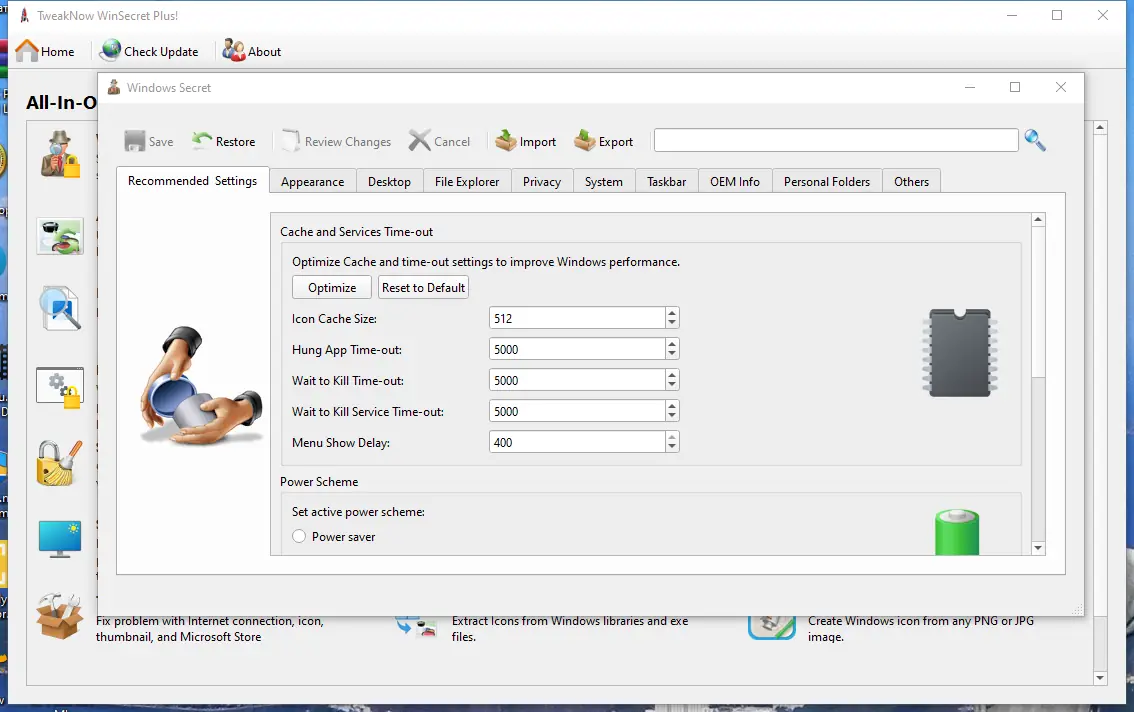1134x712 pixels.
Task: Click the monitor brightness sidebar icon
Action: [60, 540]
